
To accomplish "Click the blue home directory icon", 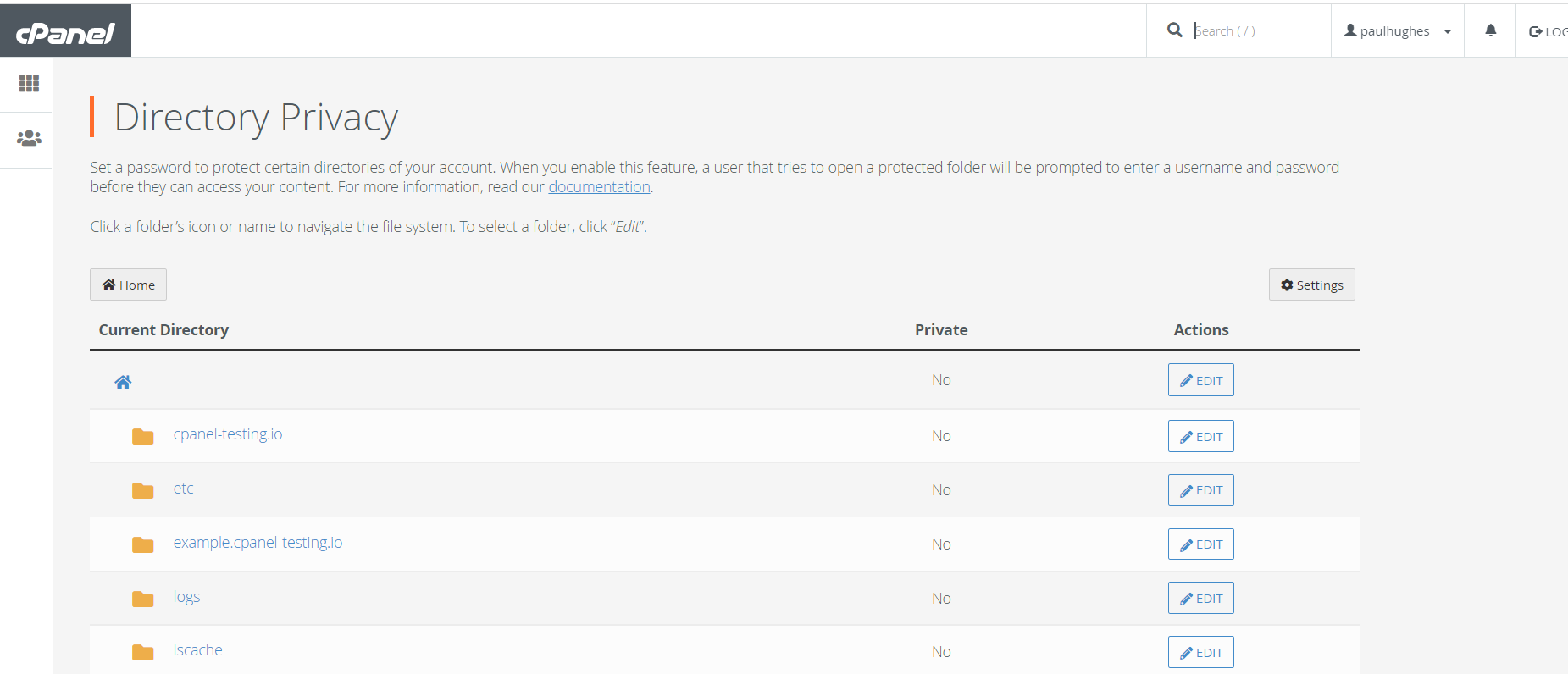I will point(123,382).
